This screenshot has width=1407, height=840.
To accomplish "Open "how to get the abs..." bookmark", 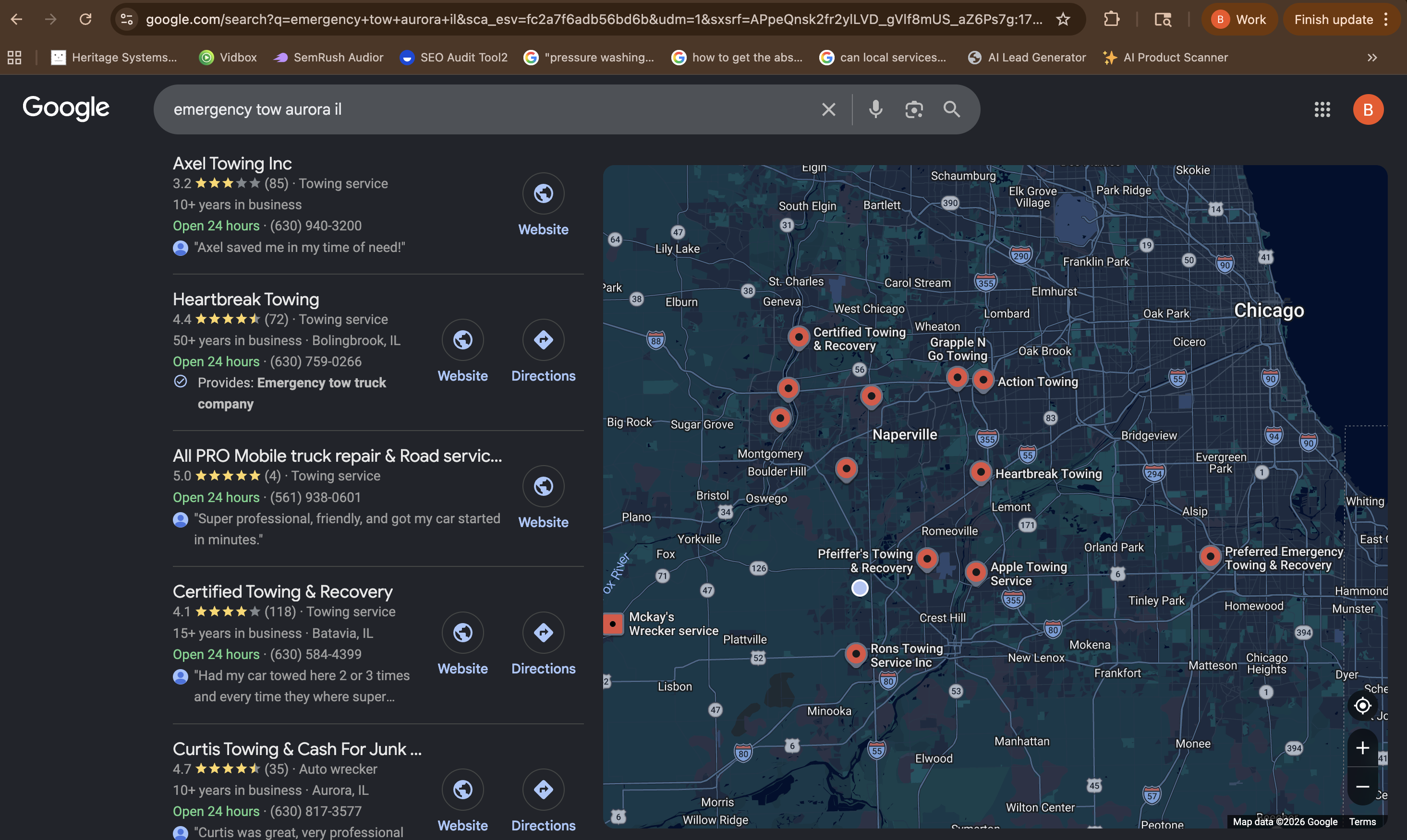I will [737, 57].
